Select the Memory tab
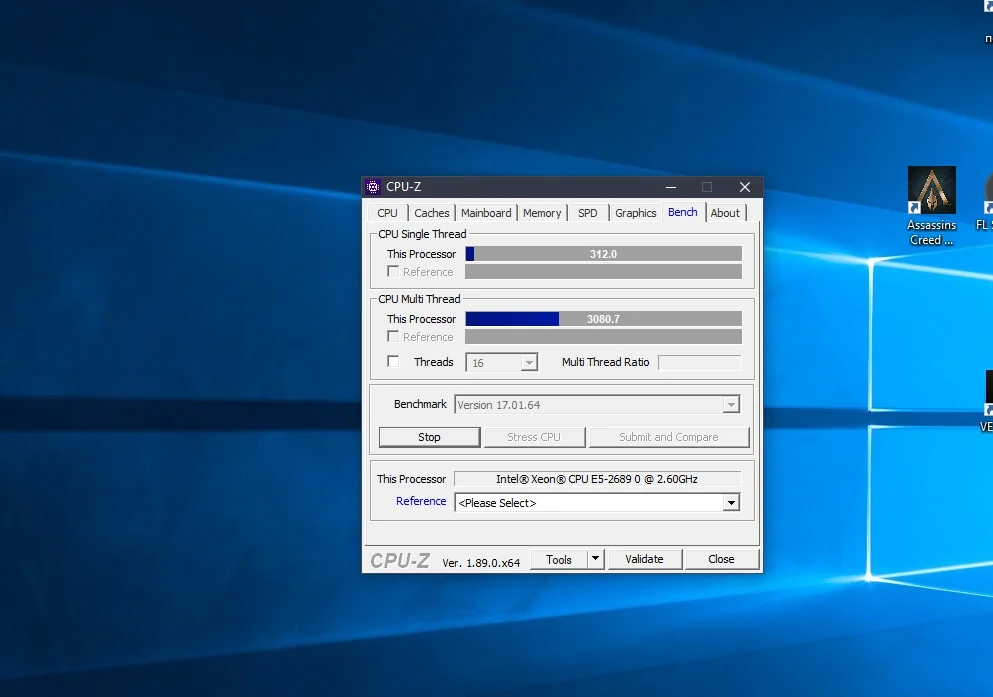Image resolution: width=993 pixels, height=697 pixels. [542, 213]
